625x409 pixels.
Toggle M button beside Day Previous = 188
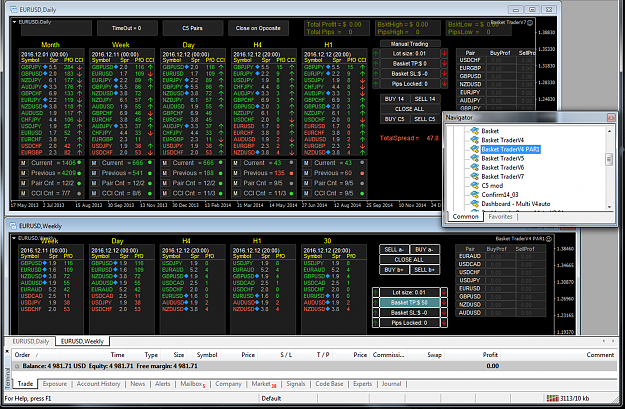(165, 173)
